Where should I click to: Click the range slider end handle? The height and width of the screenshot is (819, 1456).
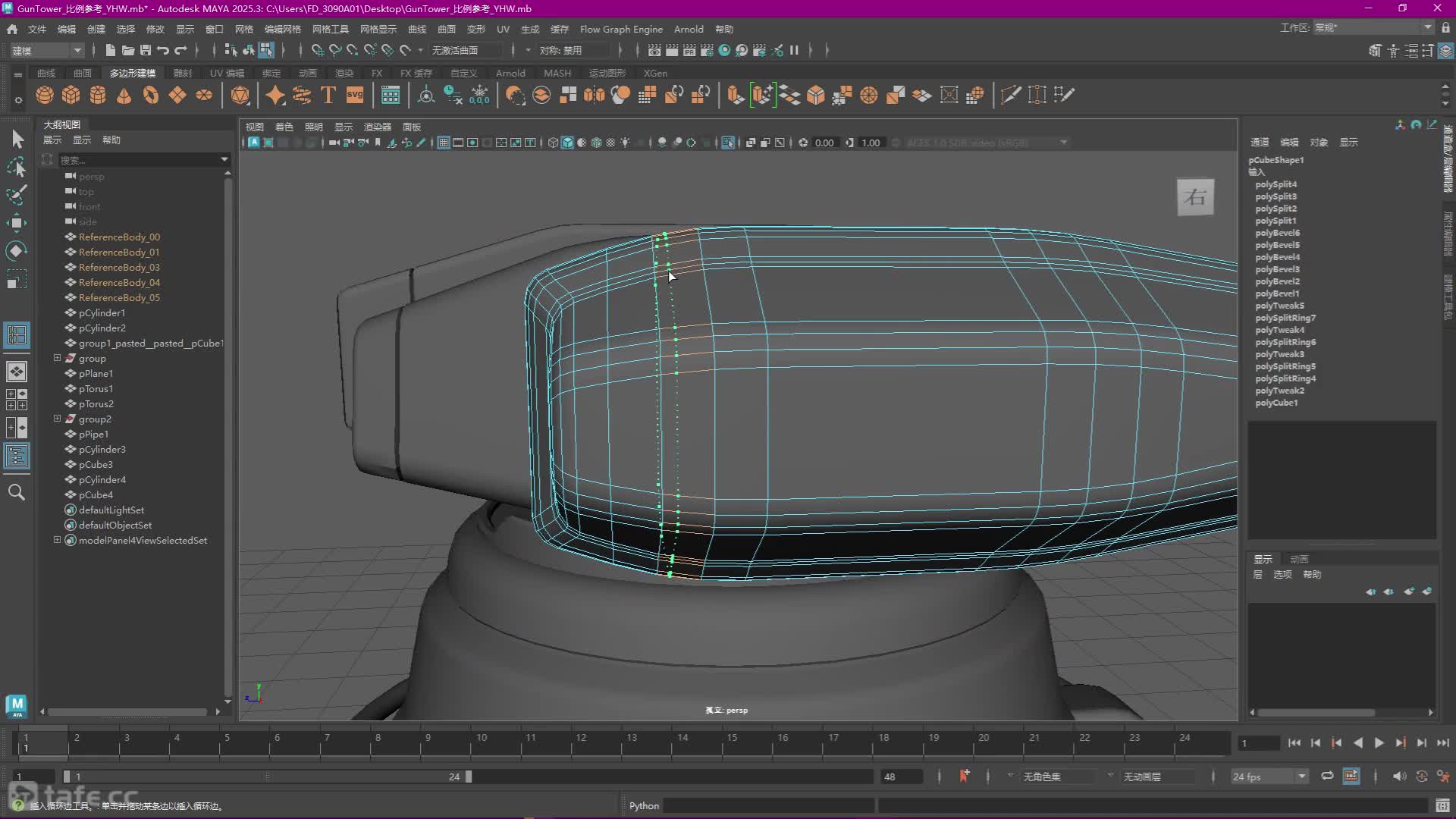point(469,777)
